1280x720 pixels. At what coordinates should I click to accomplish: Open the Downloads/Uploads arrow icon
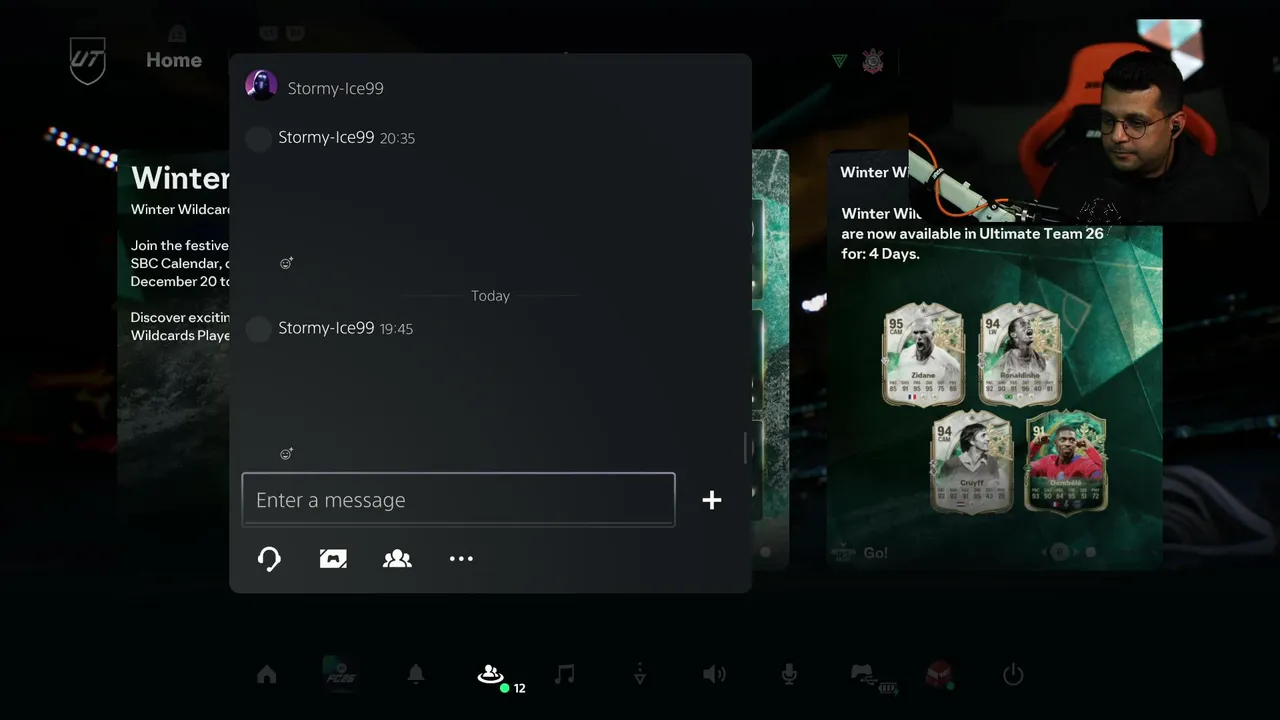(640, 675)
